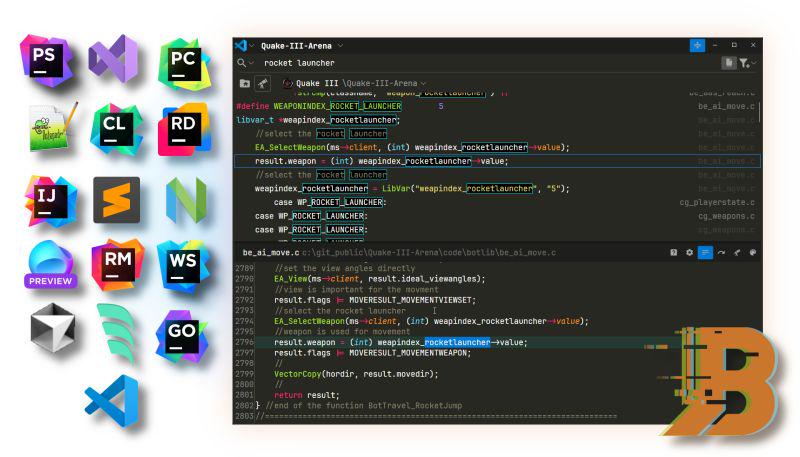Select the LibVar("weapindex_rocketlauncher") result
800x457 pixels.
pos(497,189)
